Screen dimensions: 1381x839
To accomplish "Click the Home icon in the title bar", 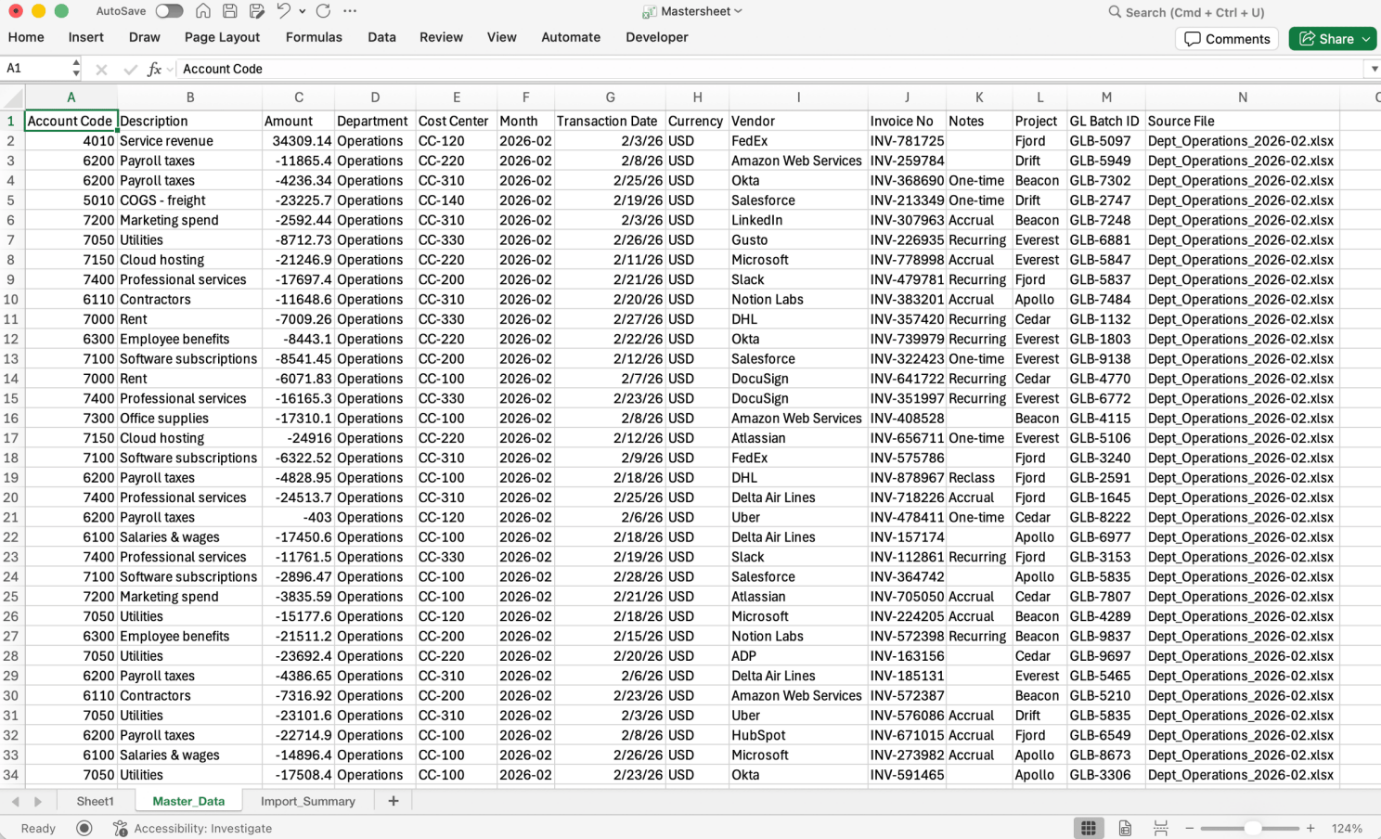I will [x=203, y=12].
